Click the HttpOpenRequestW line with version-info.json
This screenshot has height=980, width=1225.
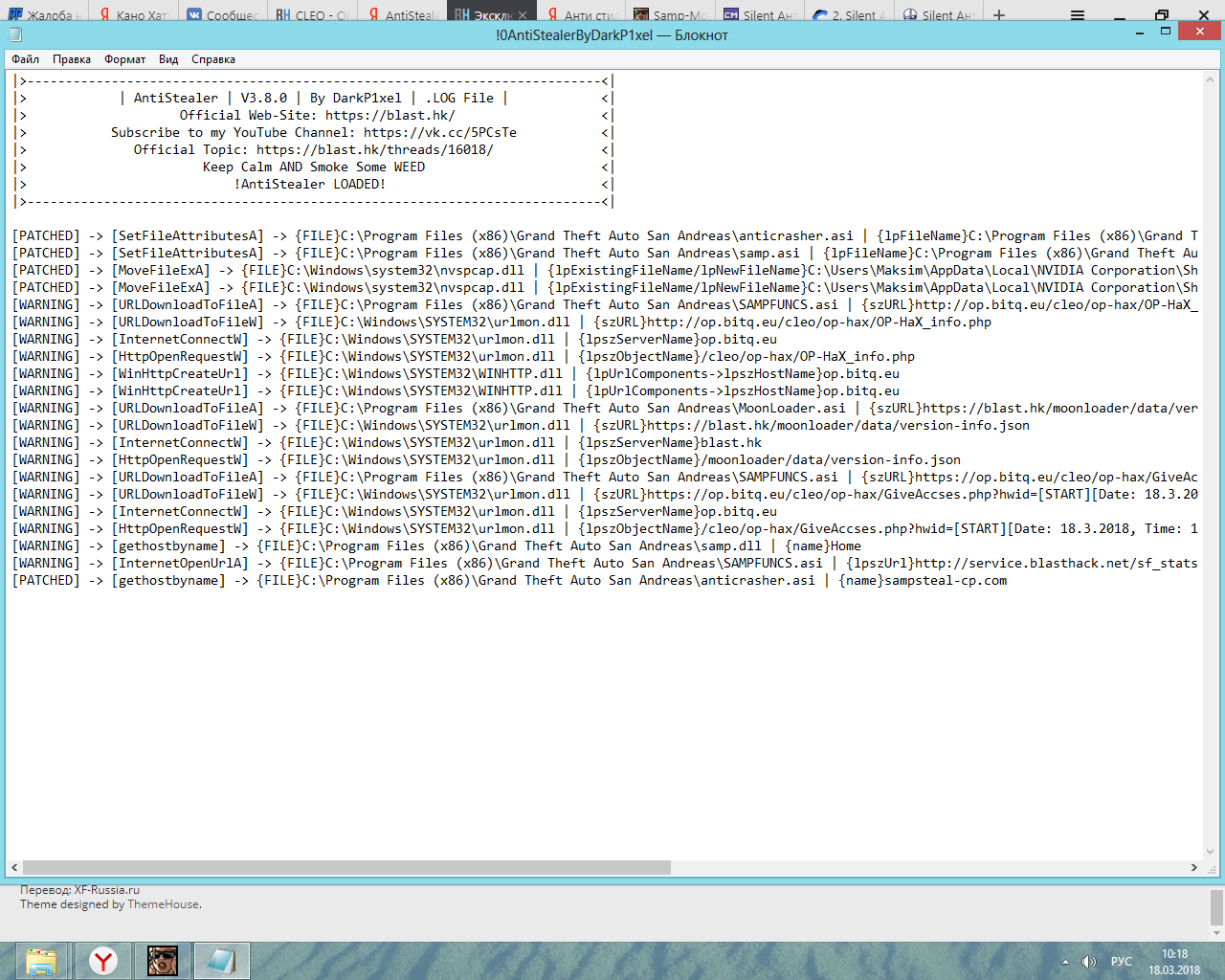tap(486, 460)
